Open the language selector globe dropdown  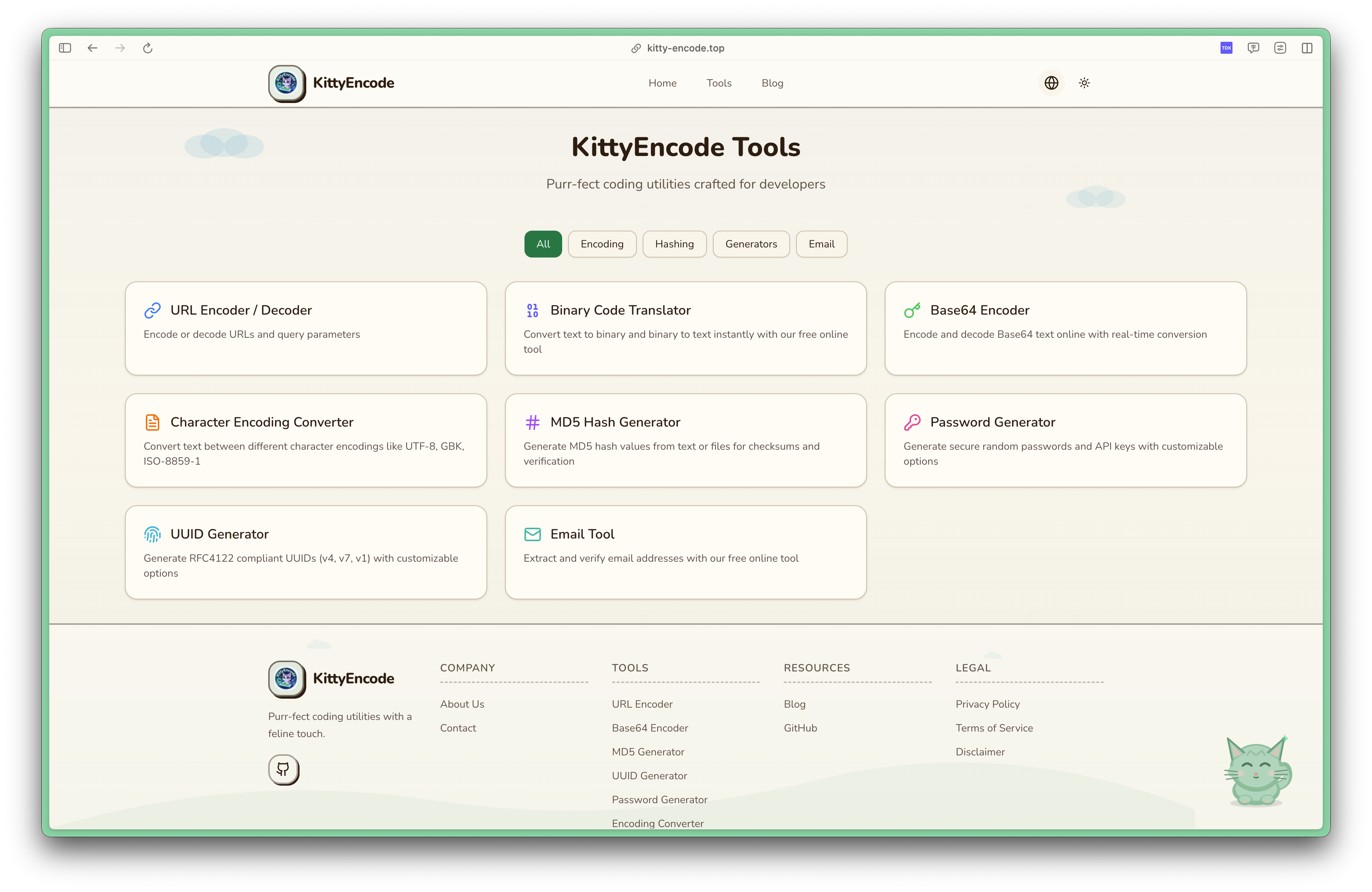click(1051, 83)
